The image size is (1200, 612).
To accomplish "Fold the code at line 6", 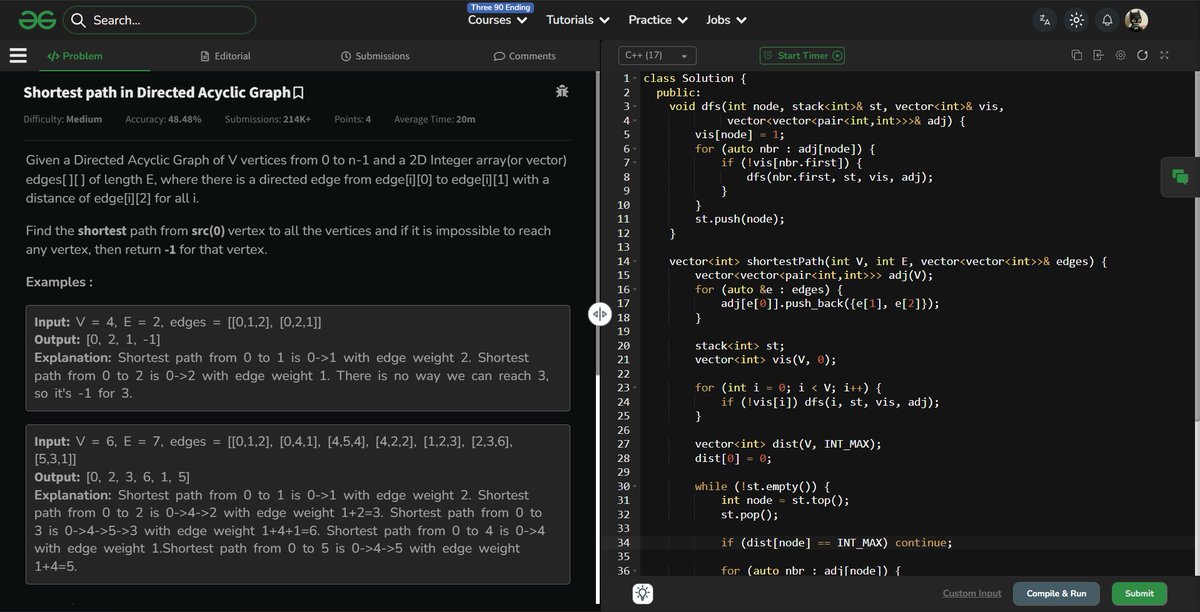I will click(637, 148).
